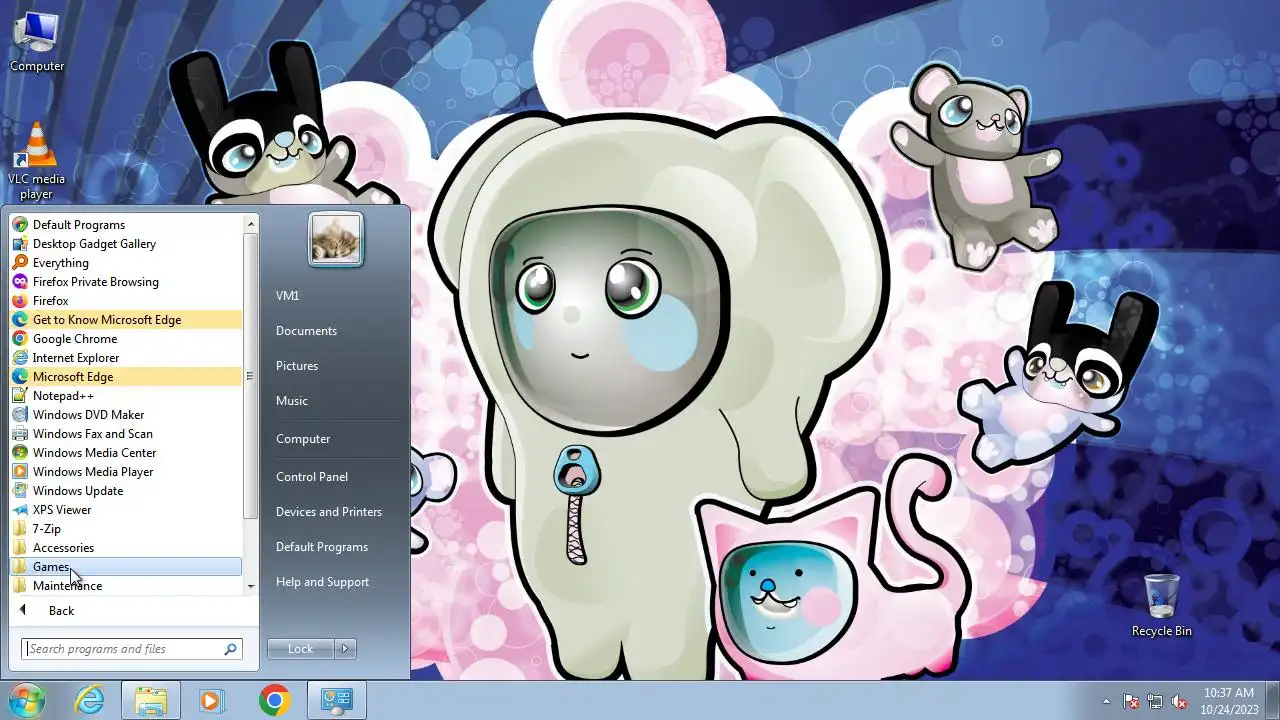1280x720 pixels.
Task: Click the user account picture thumbnail
Action: tap(336, 239)
